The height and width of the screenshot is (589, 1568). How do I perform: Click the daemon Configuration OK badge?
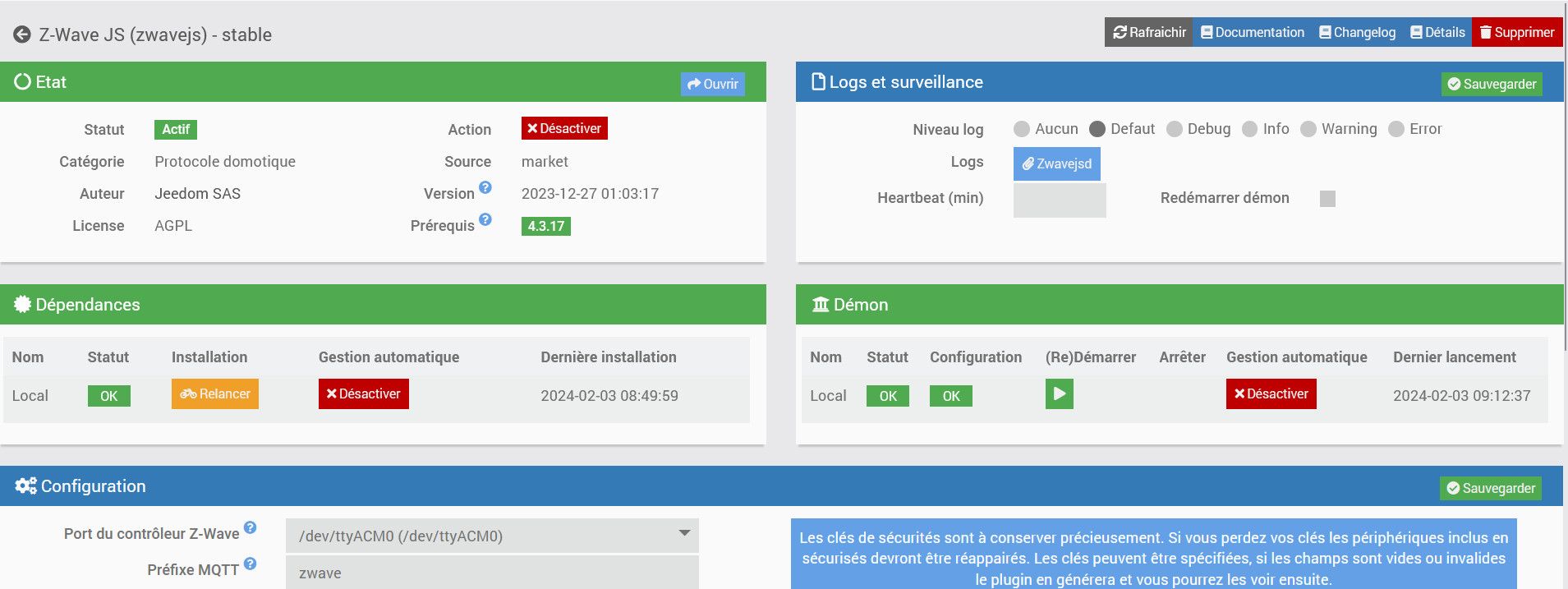[951, 396]
